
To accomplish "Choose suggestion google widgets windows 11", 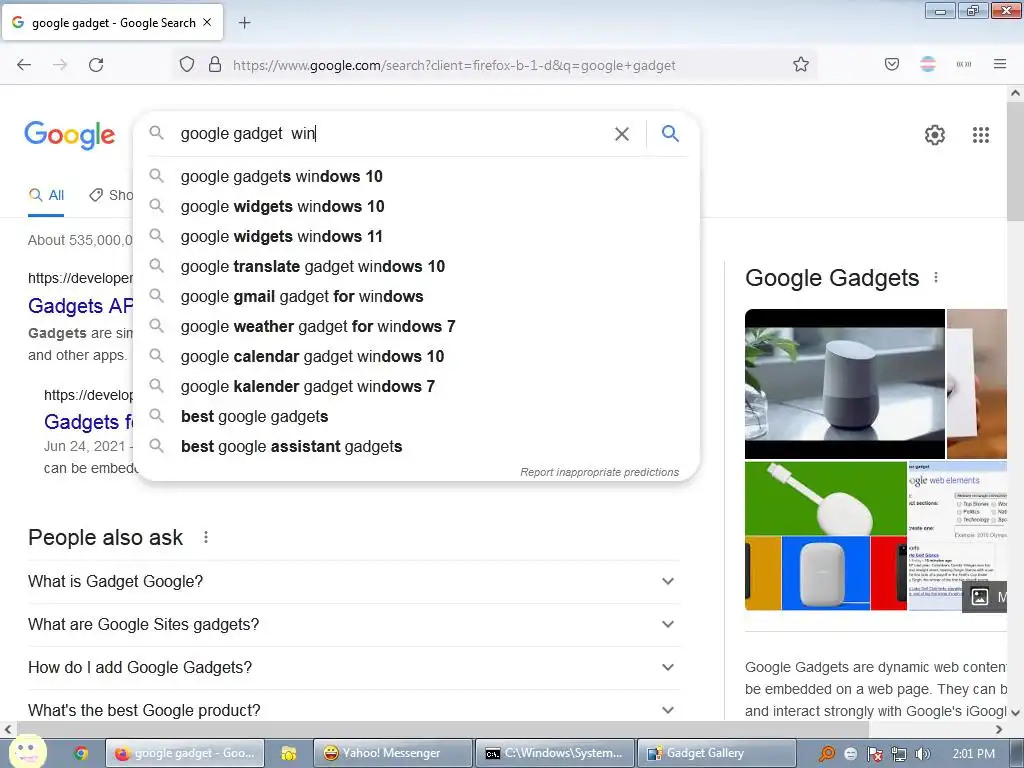I will tap(417, 236).
